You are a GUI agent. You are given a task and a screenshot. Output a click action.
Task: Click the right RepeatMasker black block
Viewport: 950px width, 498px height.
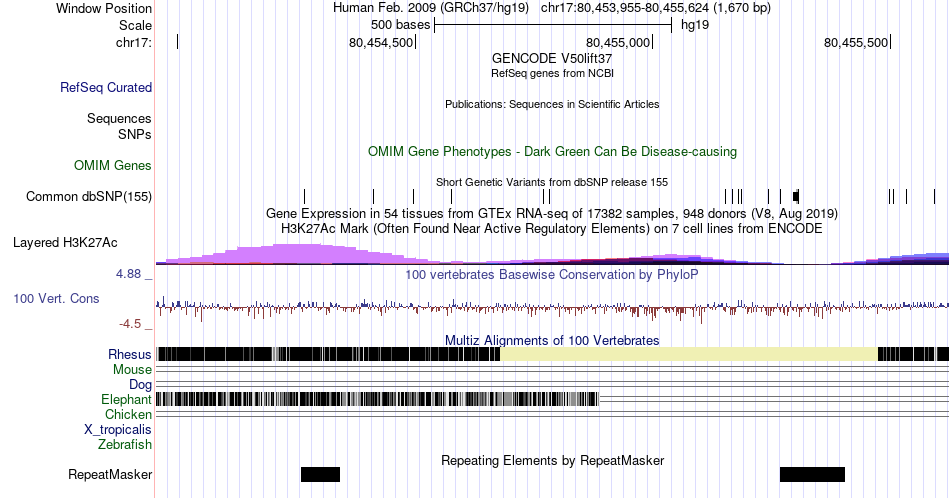tap(812, 474)
